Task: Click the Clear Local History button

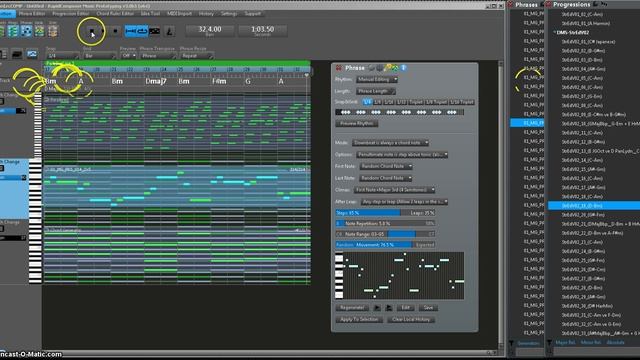Action: point(411,320)
